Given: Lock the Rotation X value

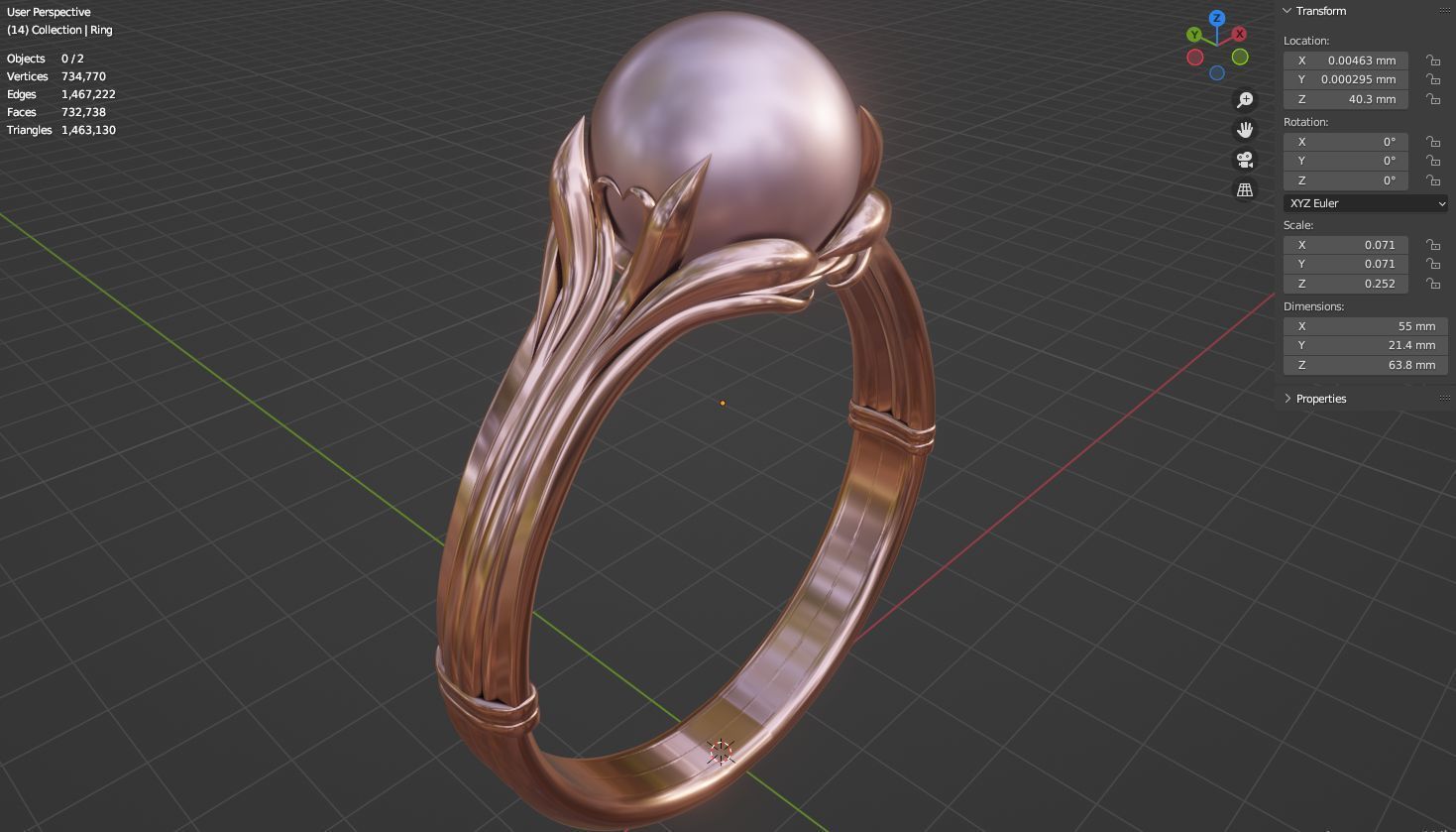Looking at the screenshot, I should click(x=1433, y=142).
